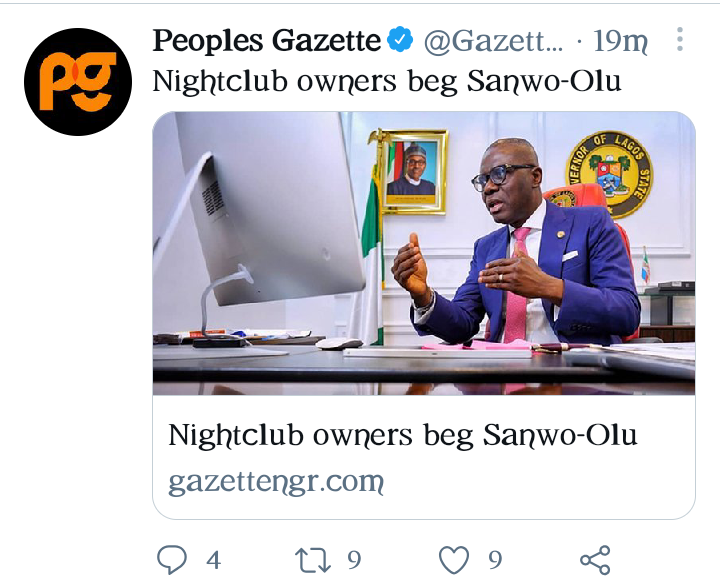Image resolution: width=720 pixels, height=582 pixels.
Task: Click the framed portrait in the card image
Action: pos(414,172)
